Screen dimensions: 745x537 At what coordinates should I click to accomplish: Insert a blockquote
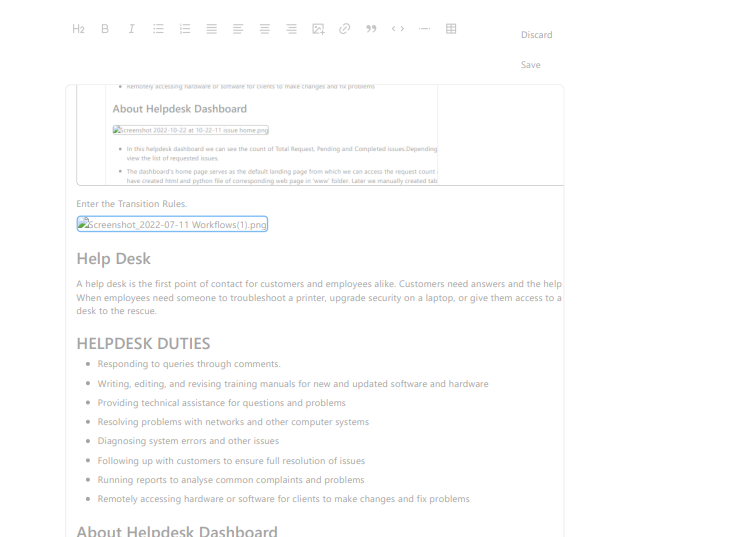[x=371, y=29]
